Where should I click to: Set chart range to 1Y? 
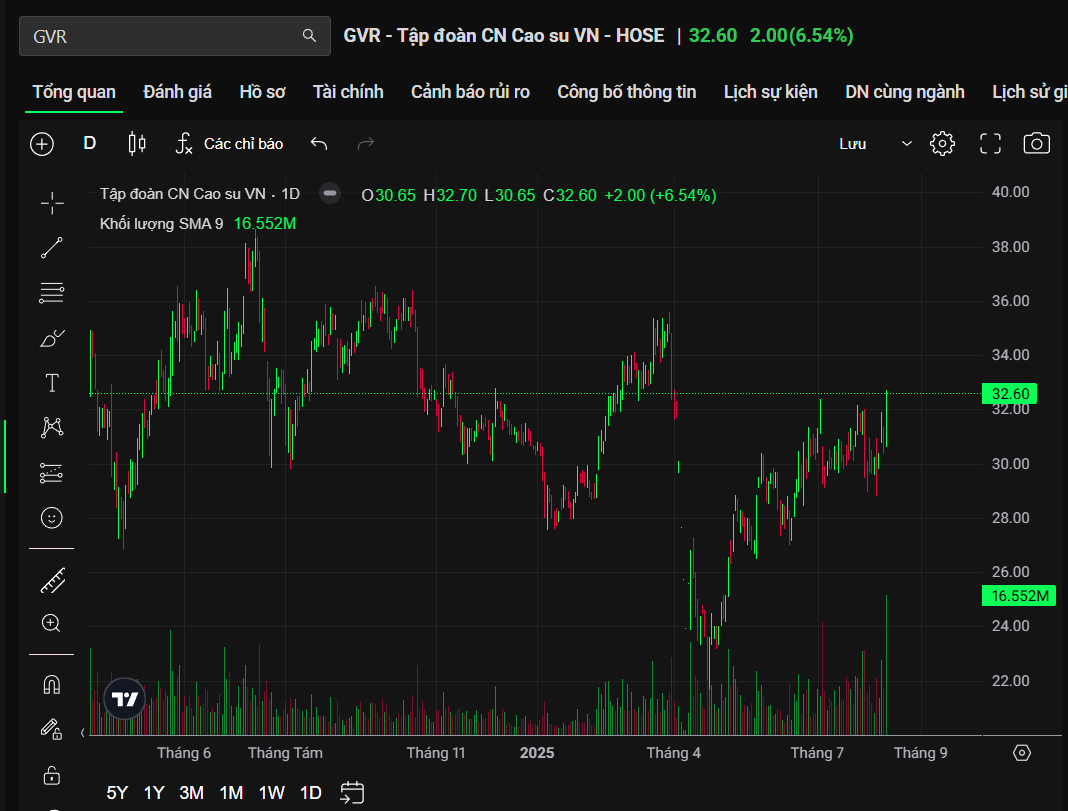coord(154,793)
